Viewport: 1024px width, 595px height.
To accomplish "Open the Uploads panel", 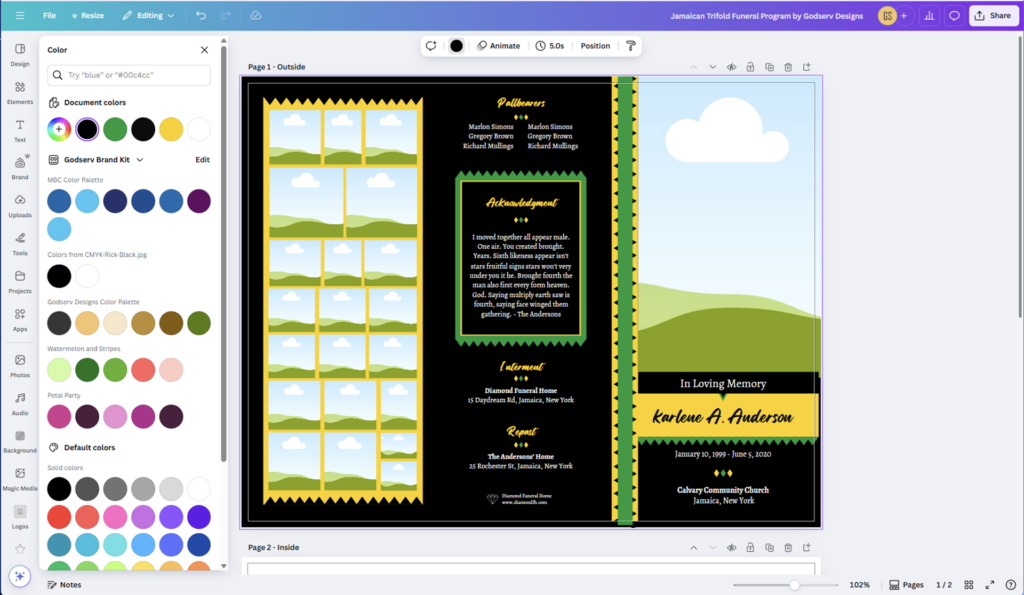I will pos(20,205).
